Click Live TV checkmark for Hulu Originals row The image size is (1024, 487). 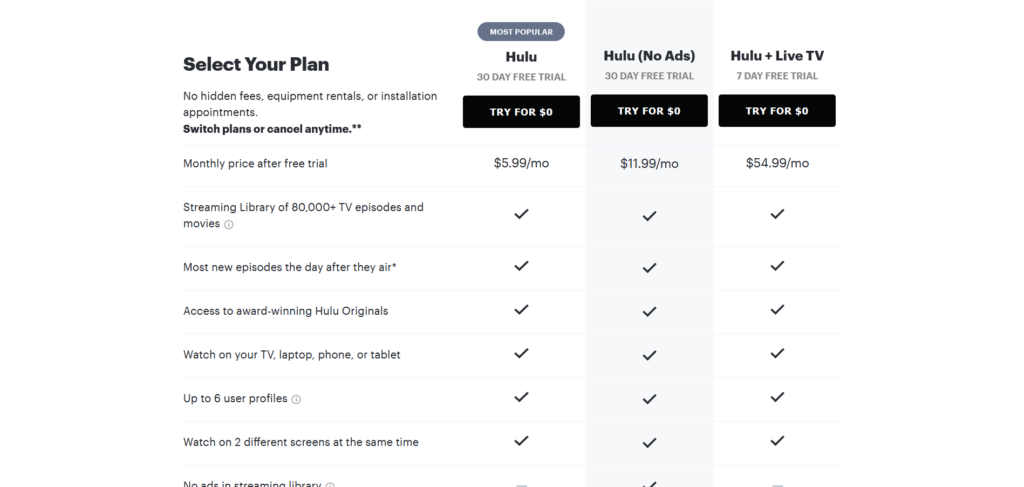point(777,310)
